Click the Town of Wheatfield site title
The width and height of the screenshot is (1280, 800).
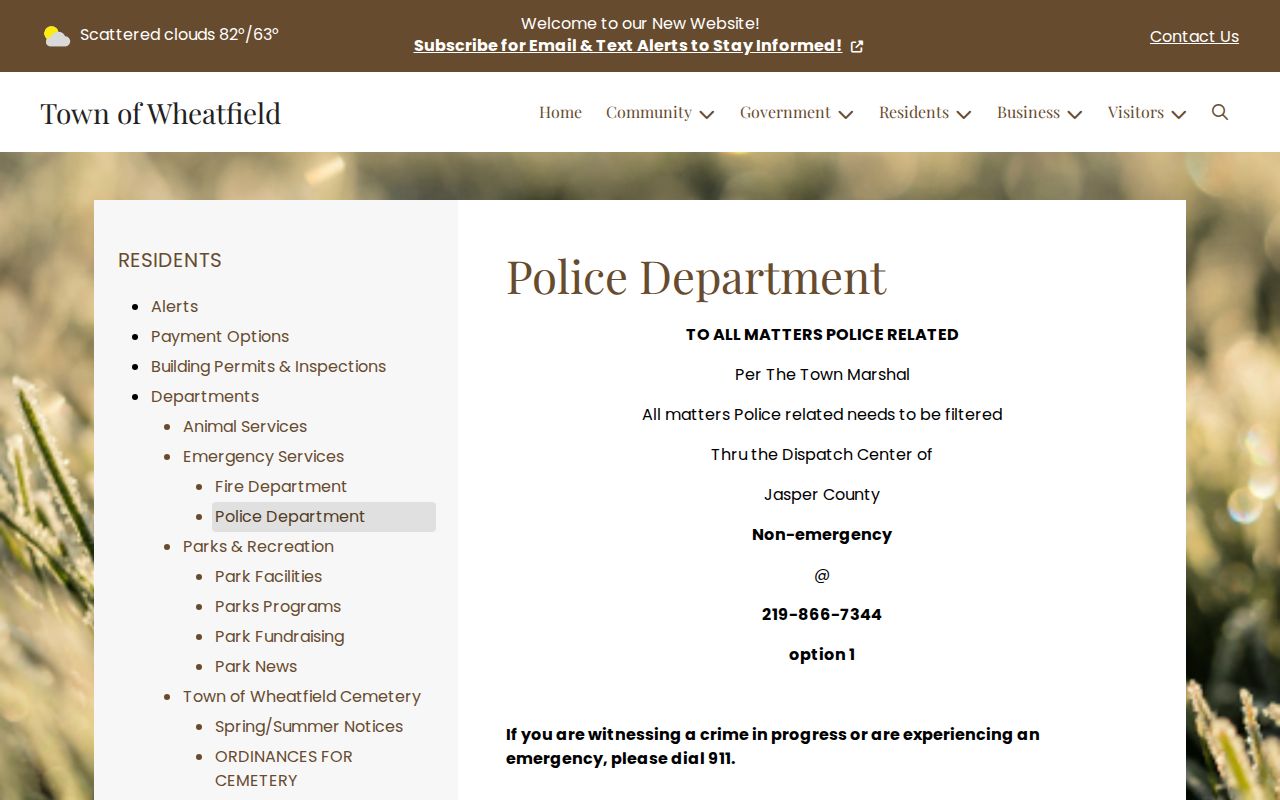coord(161,113)
